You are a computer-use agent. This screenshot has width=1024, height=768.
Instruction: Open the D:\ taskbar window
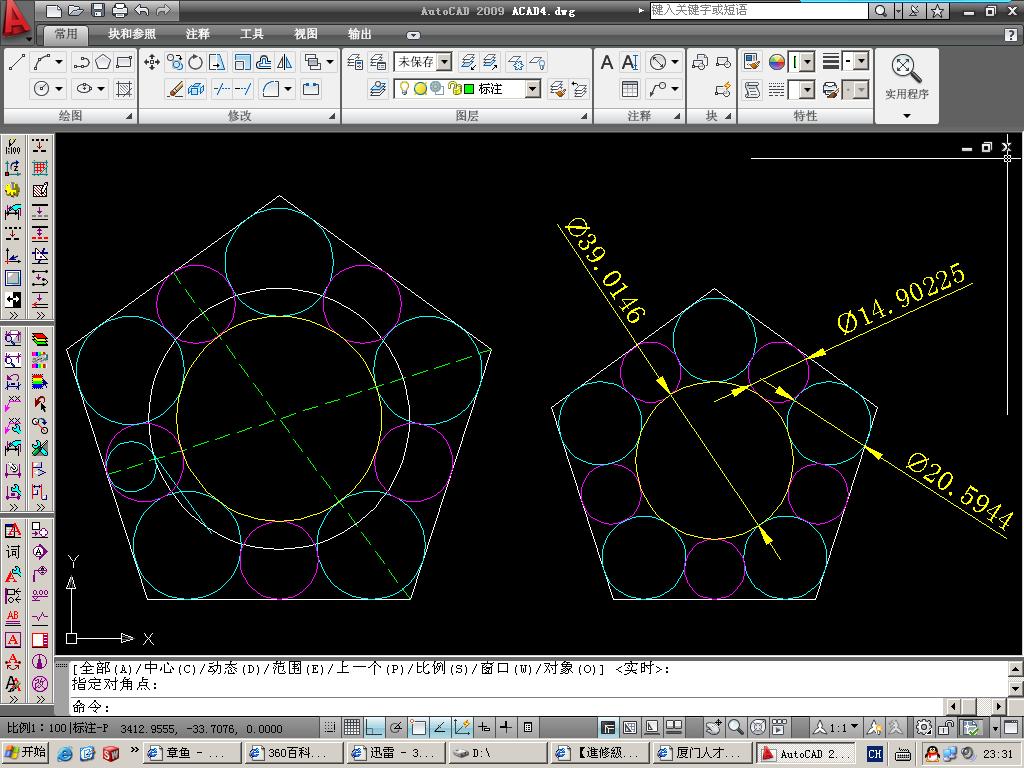[x=497, y=754]
